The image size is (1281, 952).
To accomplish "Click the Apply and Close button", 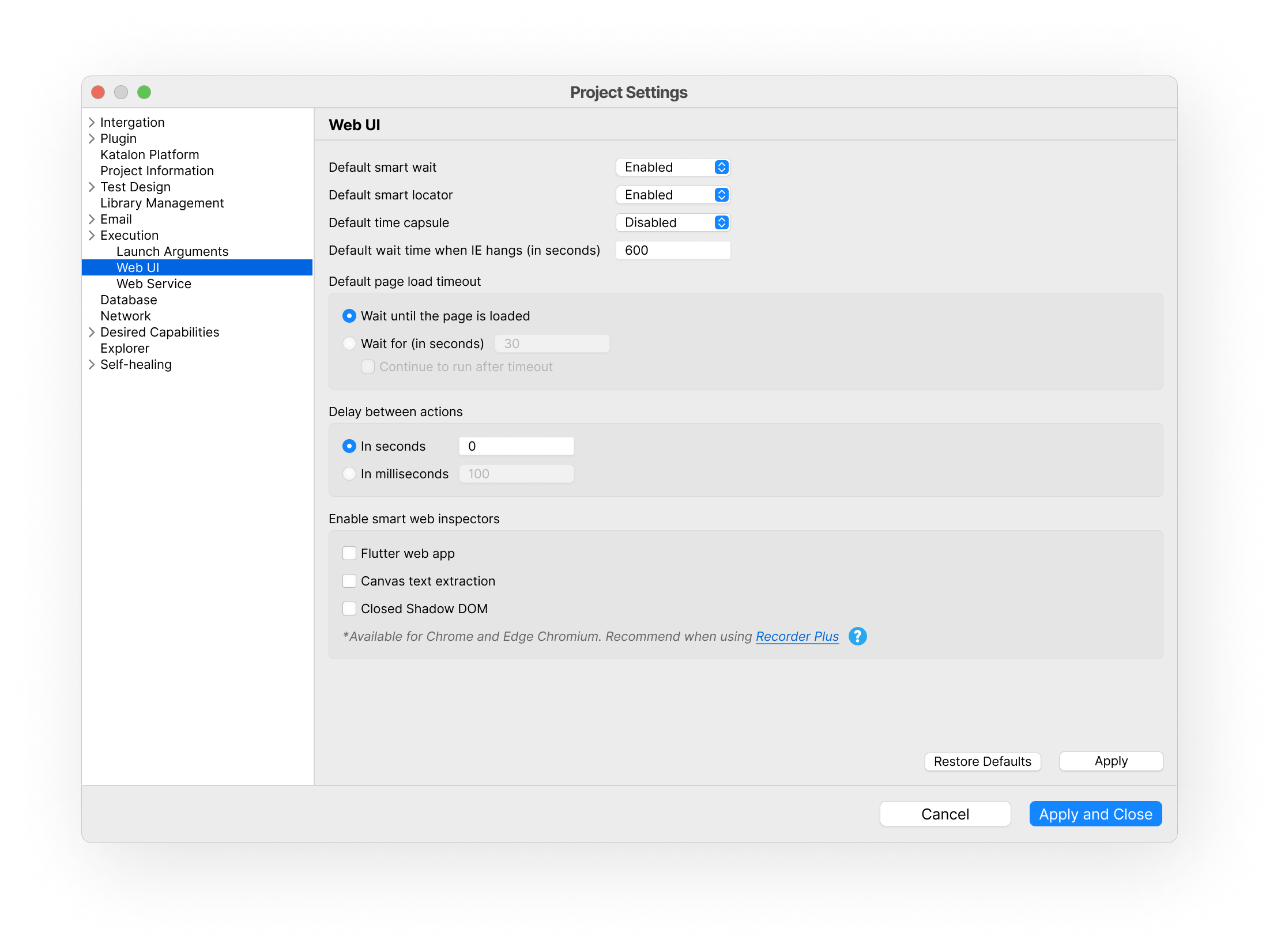I will [x=1095, y=814].
